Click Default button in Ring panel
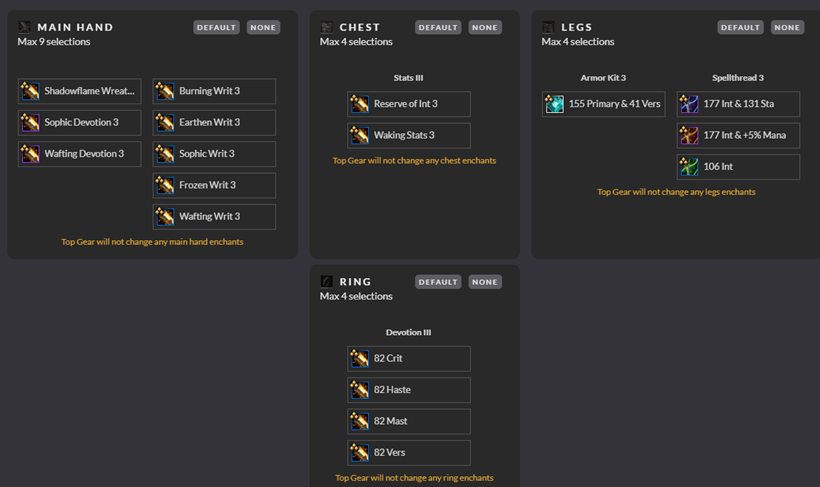820x487 pixels. [x=438, y=282]
